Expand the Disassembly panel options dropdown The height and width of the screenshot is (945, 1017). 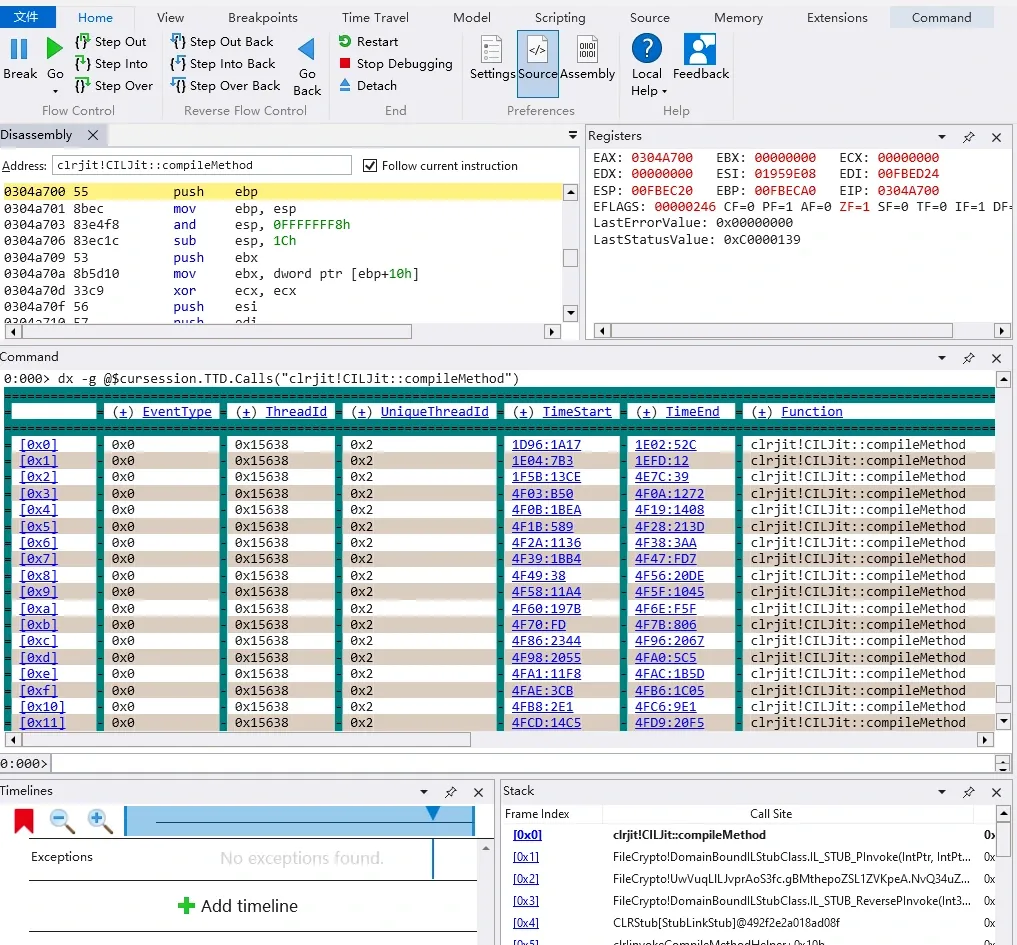572,135
